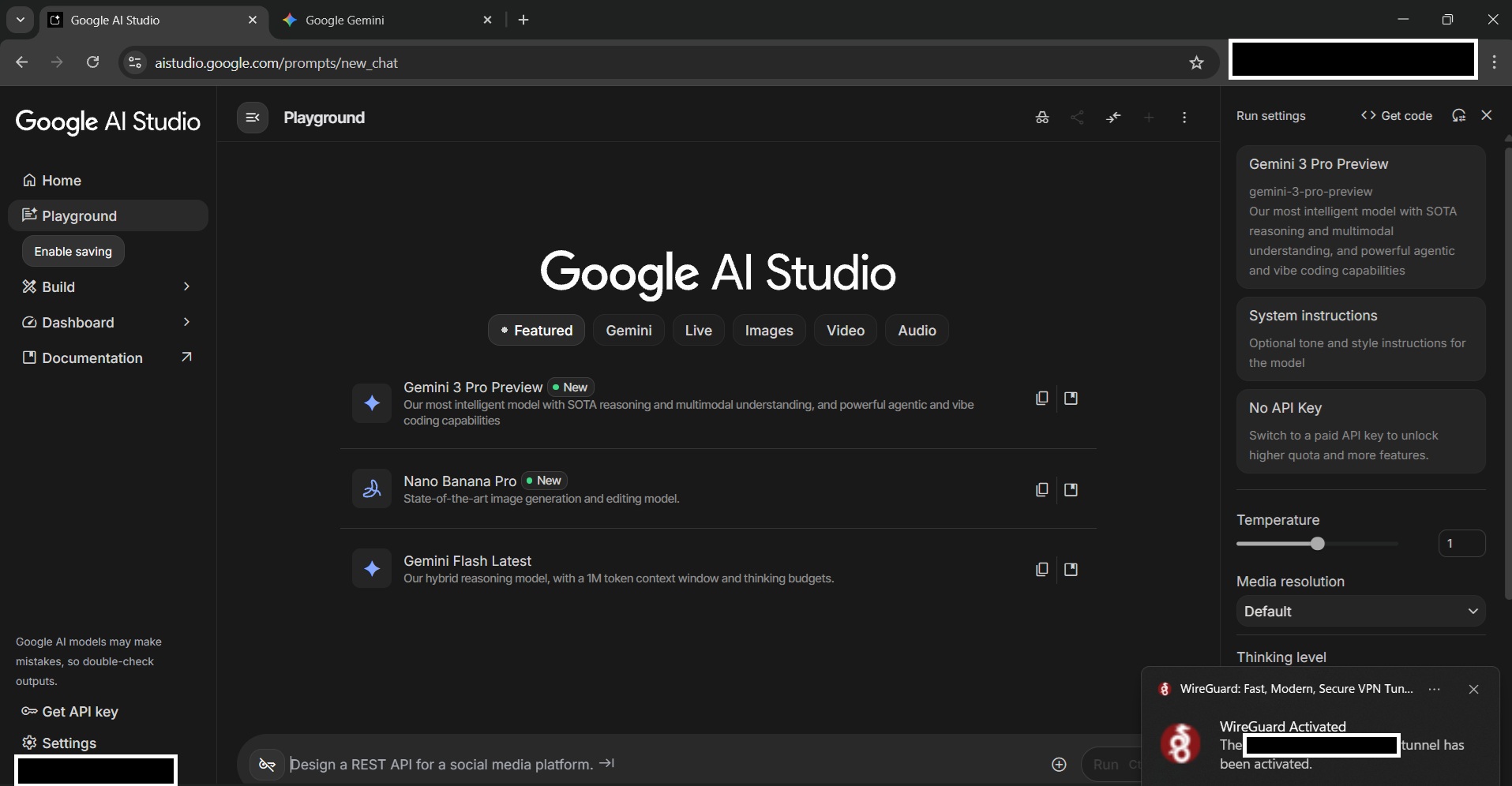Dismiss the WireGuard notification
Screen dimensions: 1512x786
[x=1473, y=689]
